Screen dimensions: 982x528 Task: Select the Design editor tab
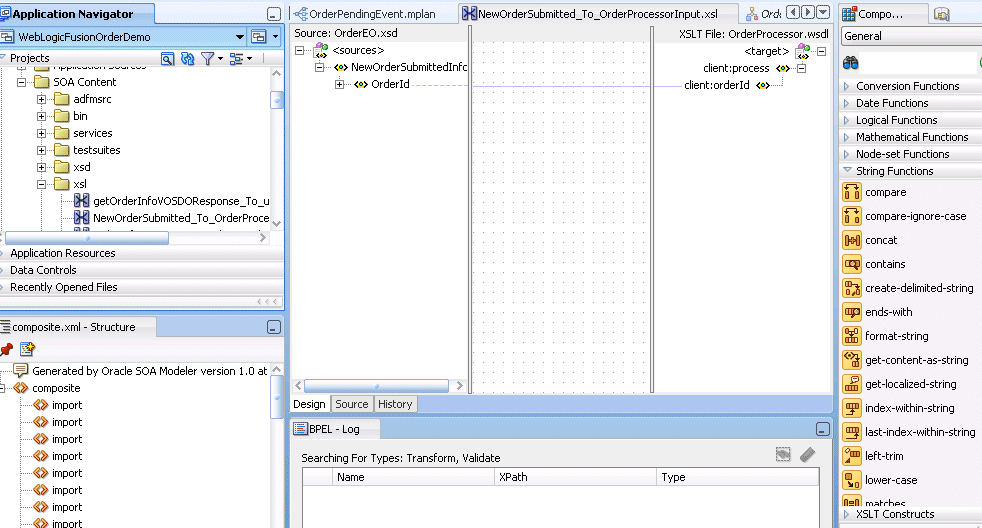(x=309, y=404)
